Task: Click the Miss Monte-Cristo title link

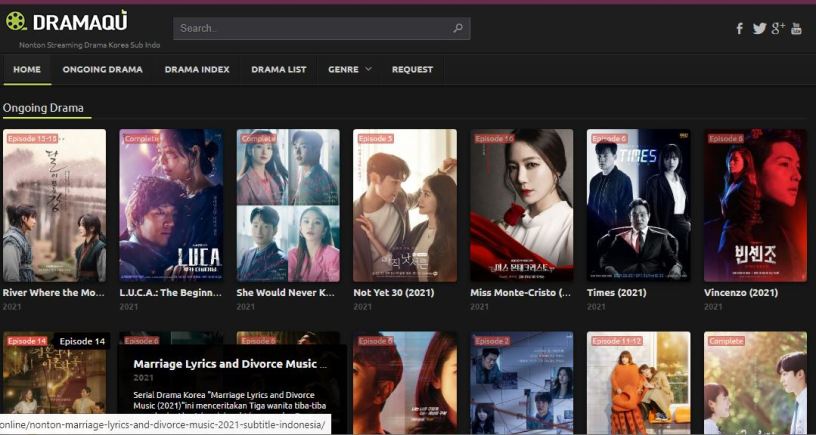Action: tap(520, 292)
